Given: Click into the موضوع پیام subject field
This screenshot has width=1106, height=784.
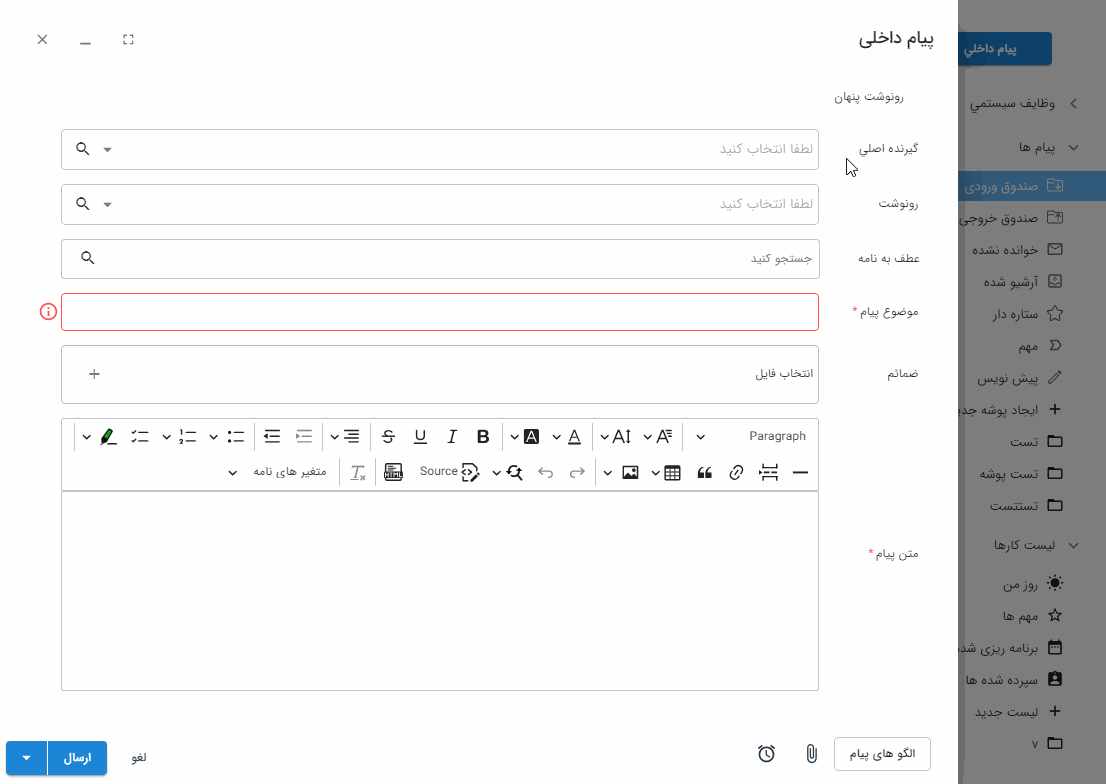Looking at the screenshot, I should point(440,312).
